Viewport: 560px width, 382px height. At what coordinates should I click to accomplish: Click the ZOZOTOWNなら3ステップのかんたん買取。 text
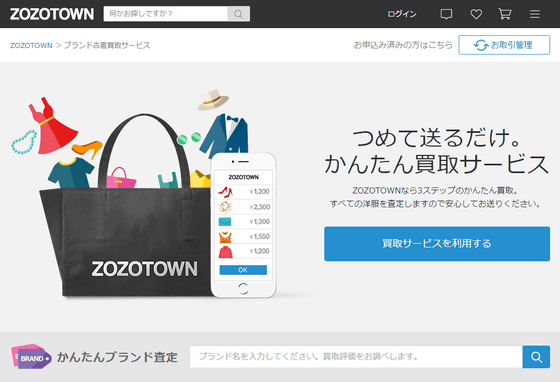tap(435, 190)
